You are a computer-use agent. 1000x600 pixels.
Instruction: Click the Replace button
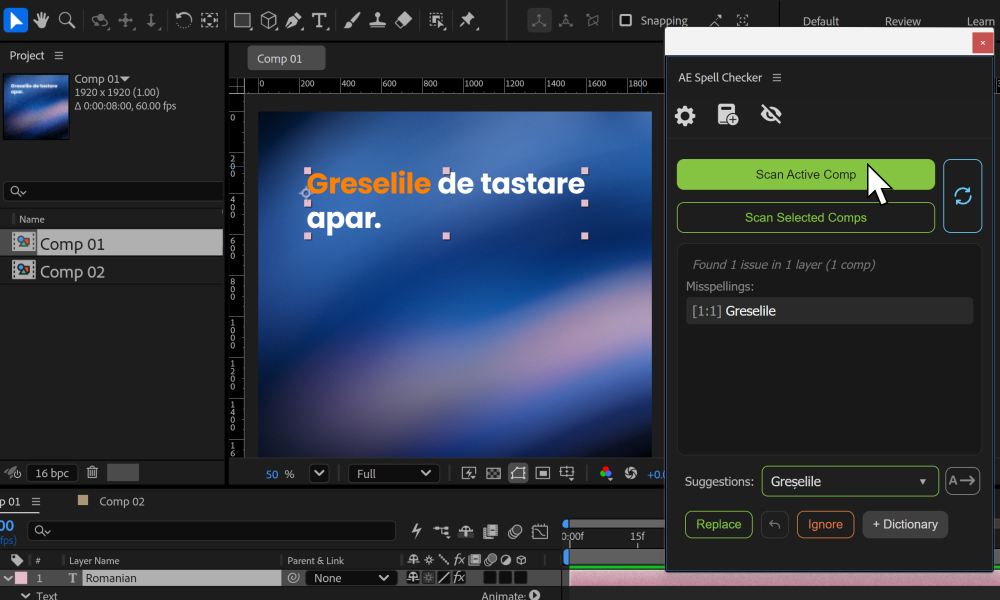(719, 524)
